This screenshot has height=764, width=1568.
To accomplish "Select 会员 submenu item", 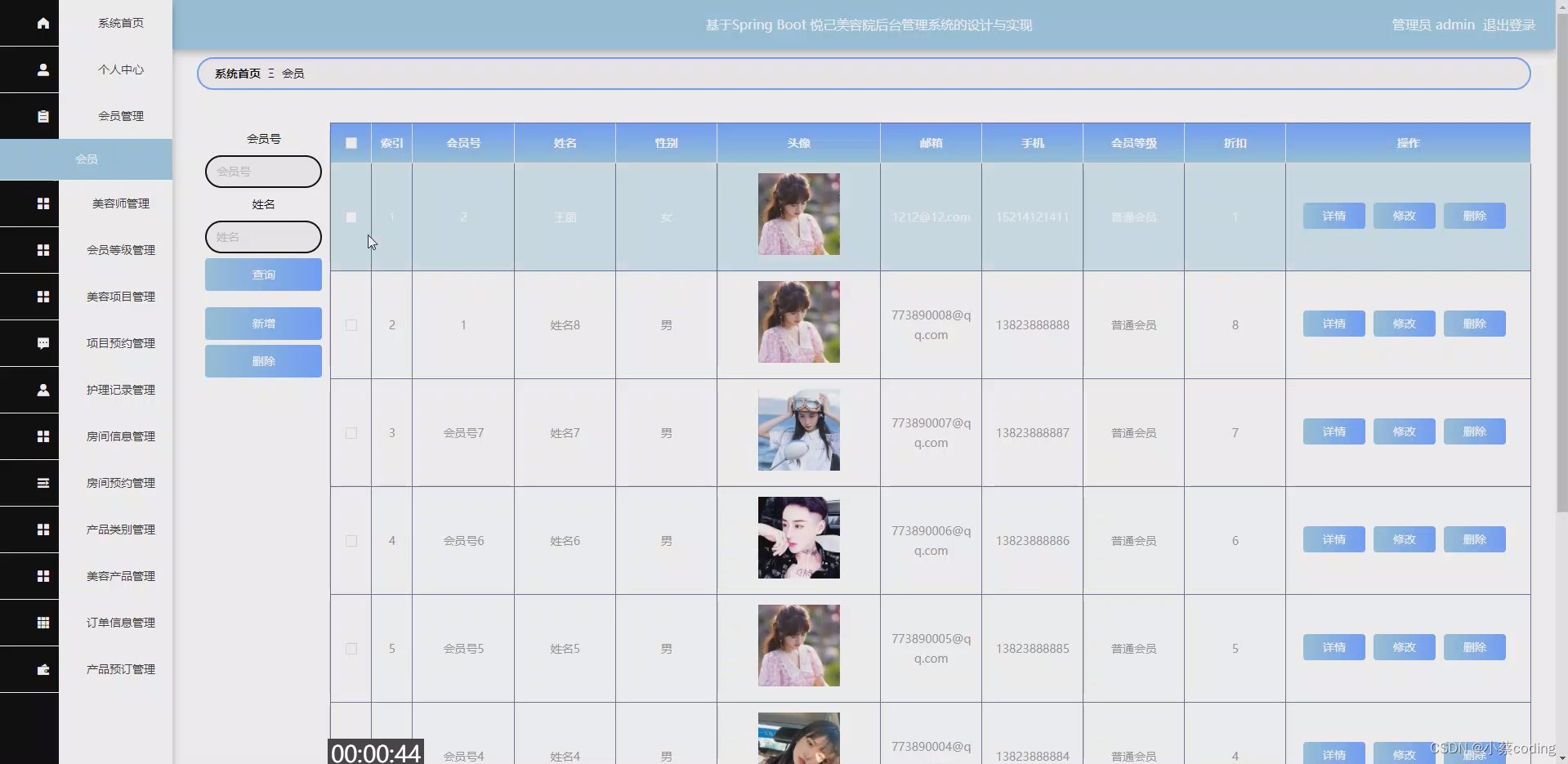I will click(87, 159).
